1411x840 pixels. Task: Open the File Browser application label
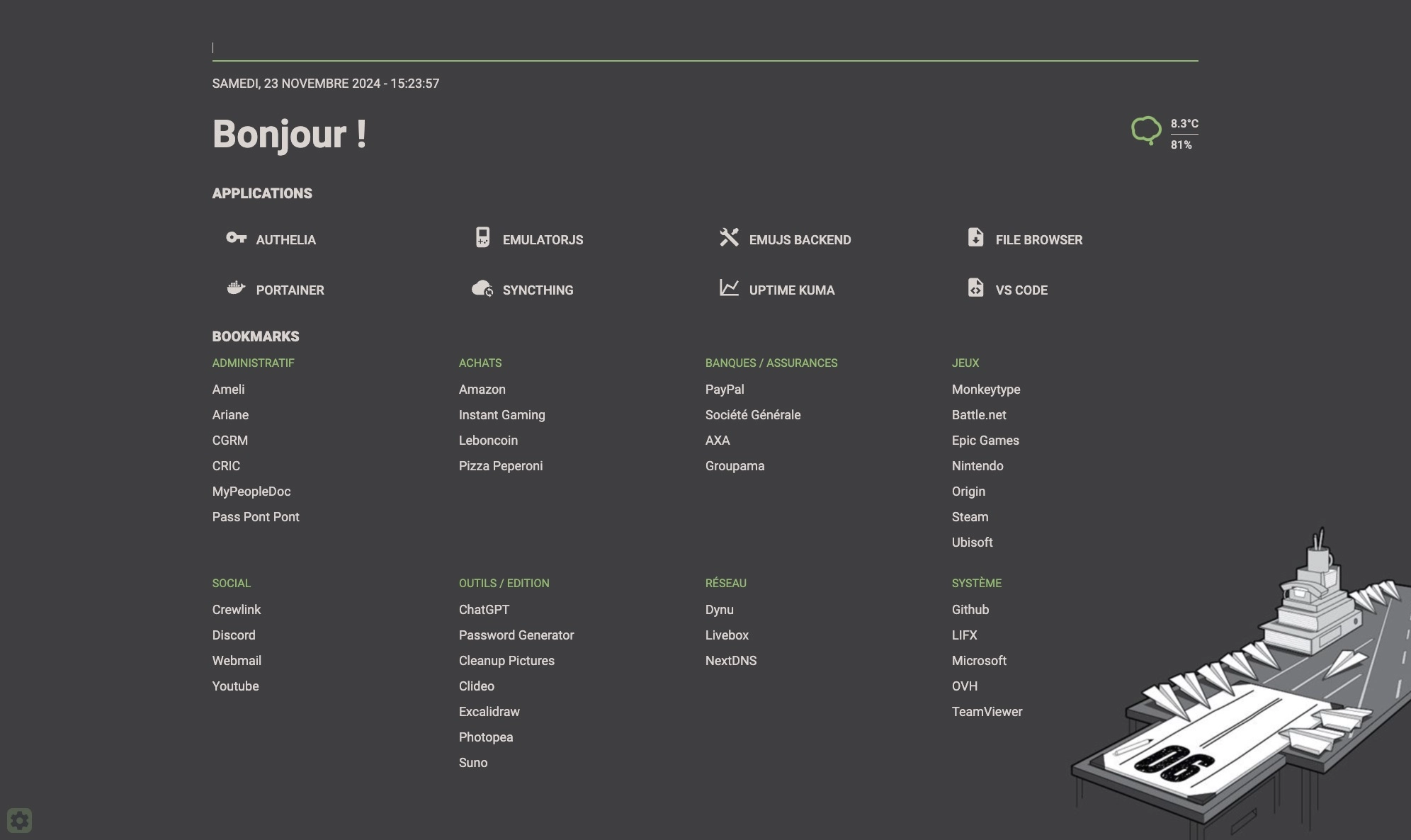pos(1039,240)
